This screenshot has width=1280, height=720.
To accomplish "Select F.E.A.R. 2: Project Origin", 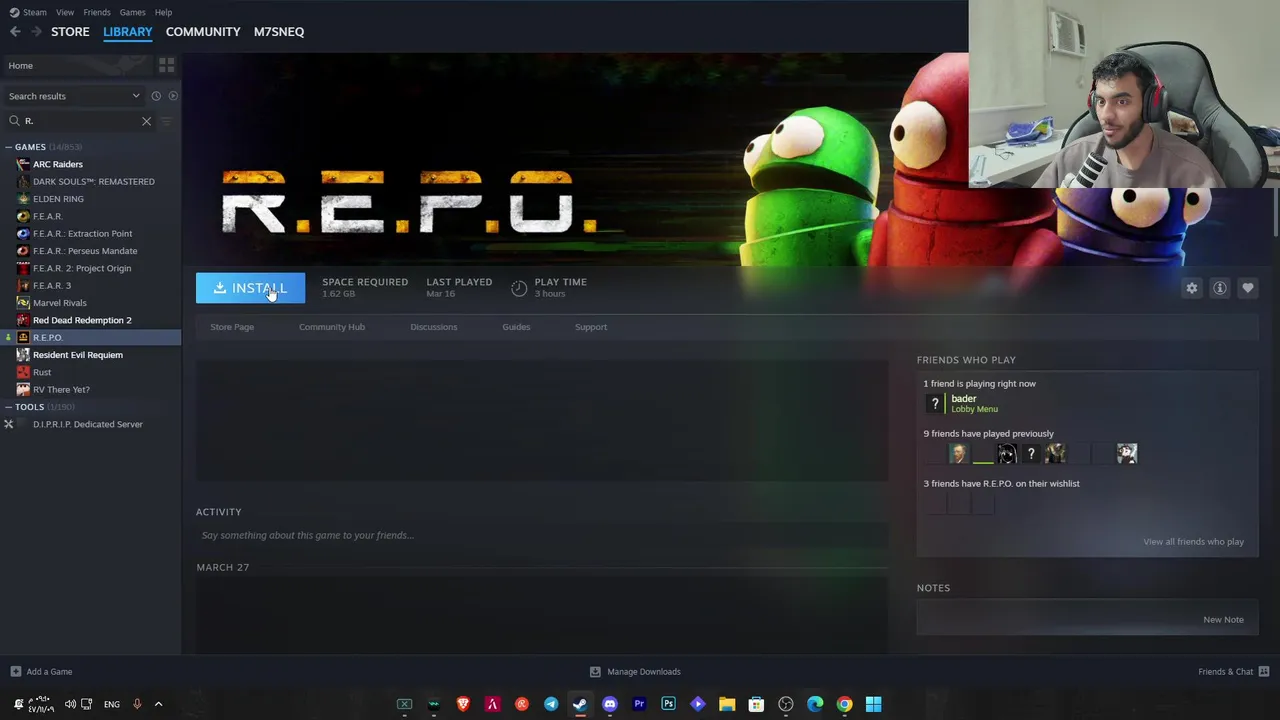I will click(x=82, y=268).
